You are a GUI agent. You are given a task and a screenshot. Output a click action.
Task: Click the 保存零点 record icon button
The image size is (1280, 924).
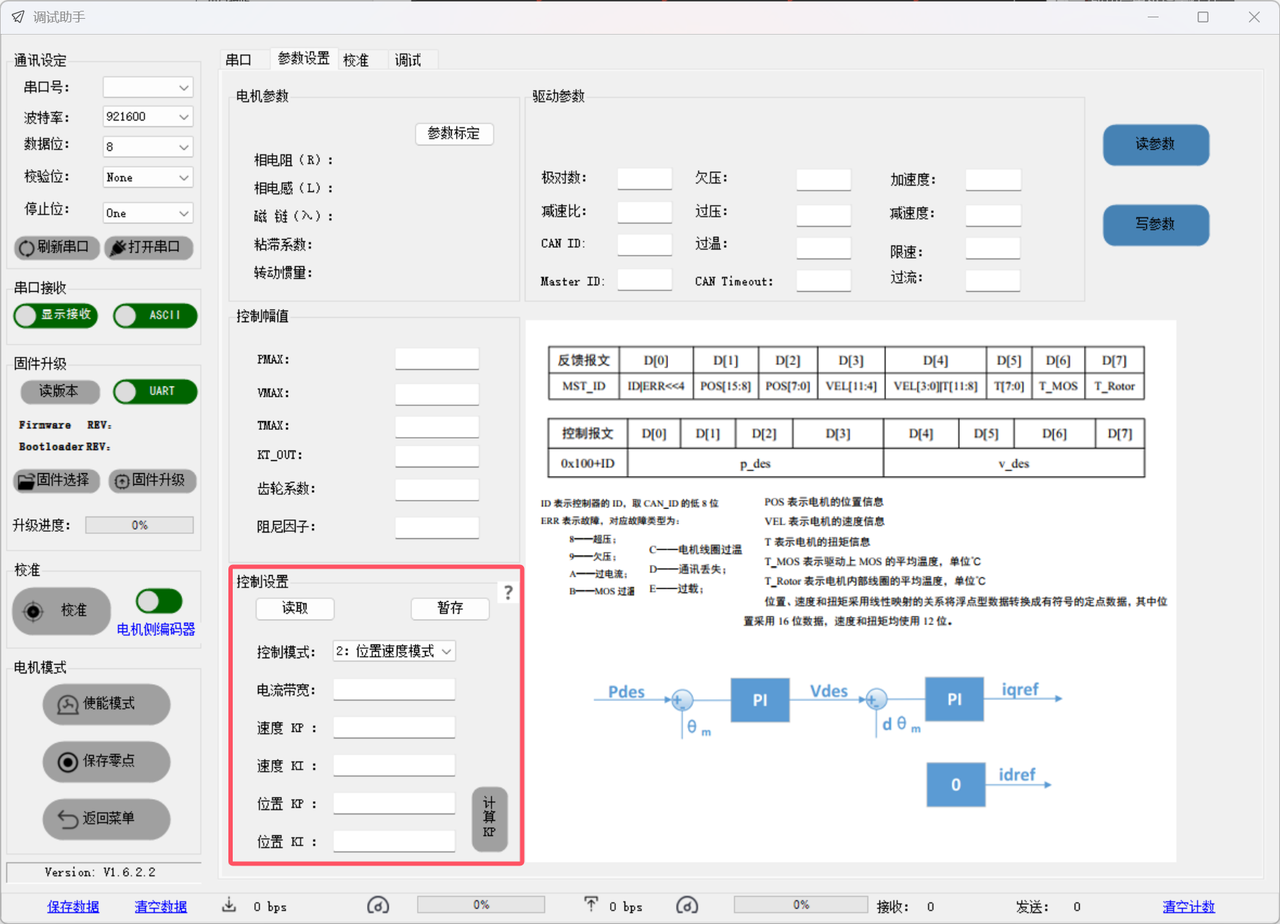coord(106,761)
